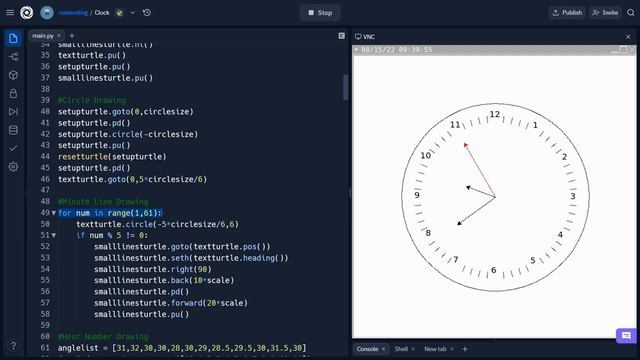The width and height of the screenshot is (640, 360).
Task: Open the Debugger sidebar icon
Action: point(13,112)
